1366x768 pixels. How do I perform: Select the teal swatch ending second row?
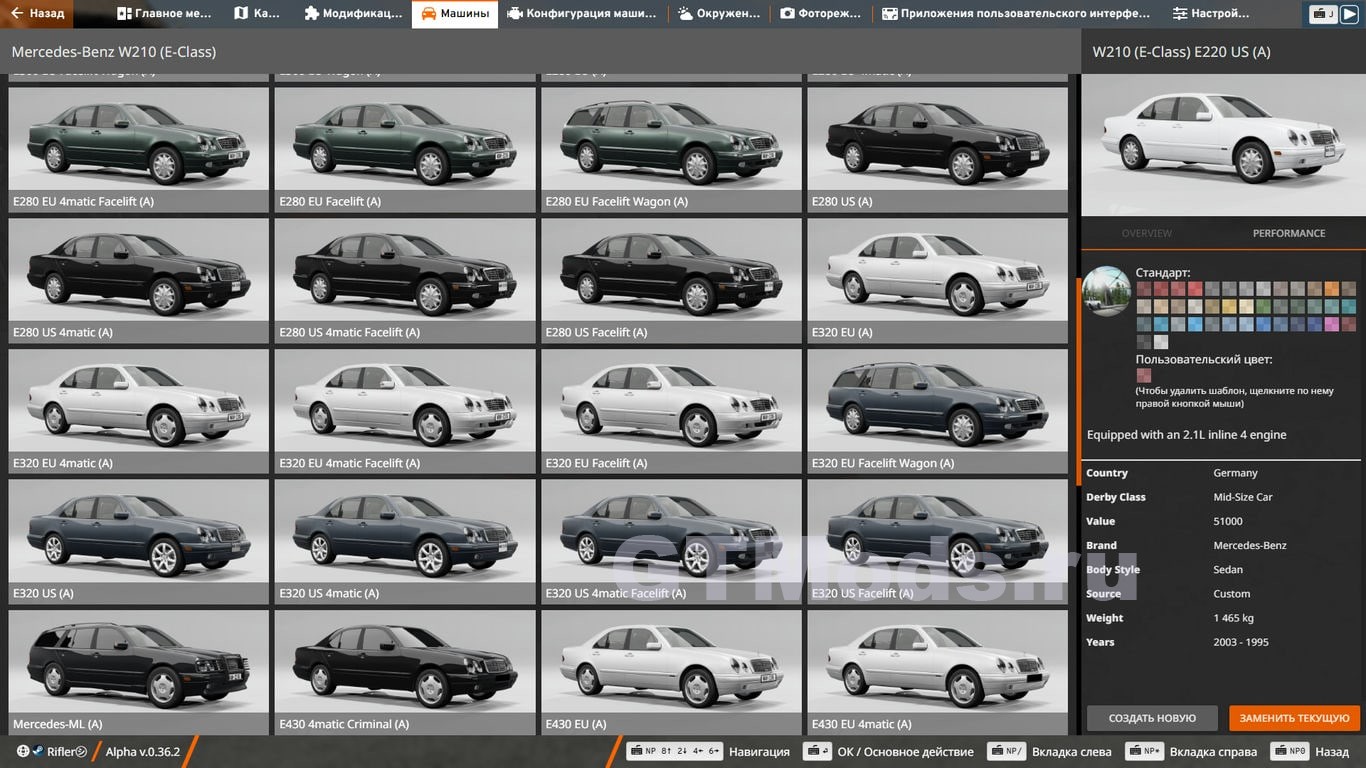tap(1349, 306)
